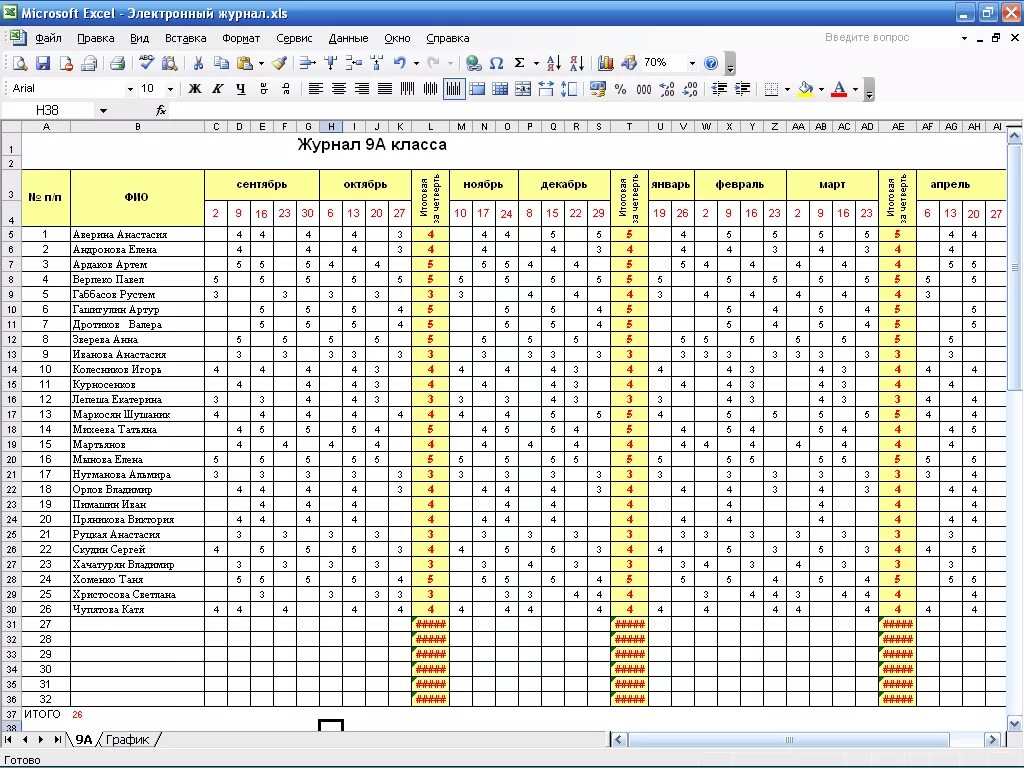Select the Format Painter brush icon

pos(280,63)
